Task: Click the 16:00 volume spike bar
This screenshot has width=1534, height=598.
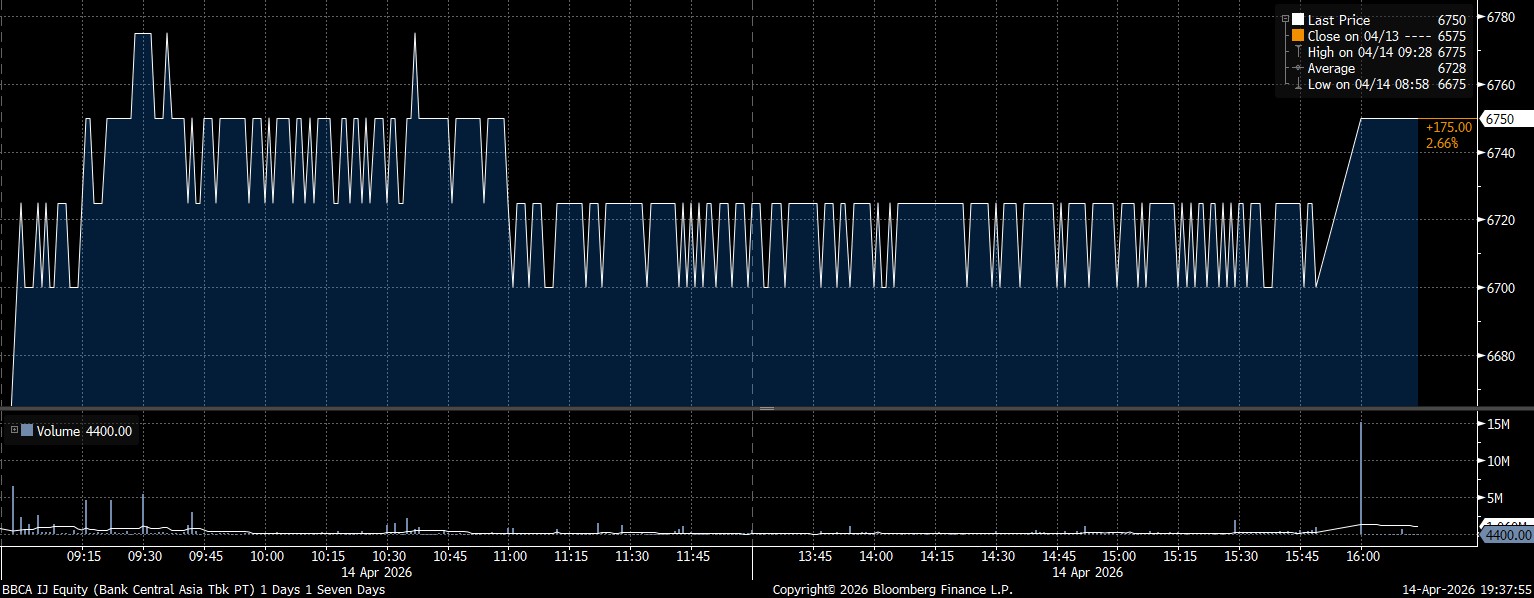Action: point(1361,475)
